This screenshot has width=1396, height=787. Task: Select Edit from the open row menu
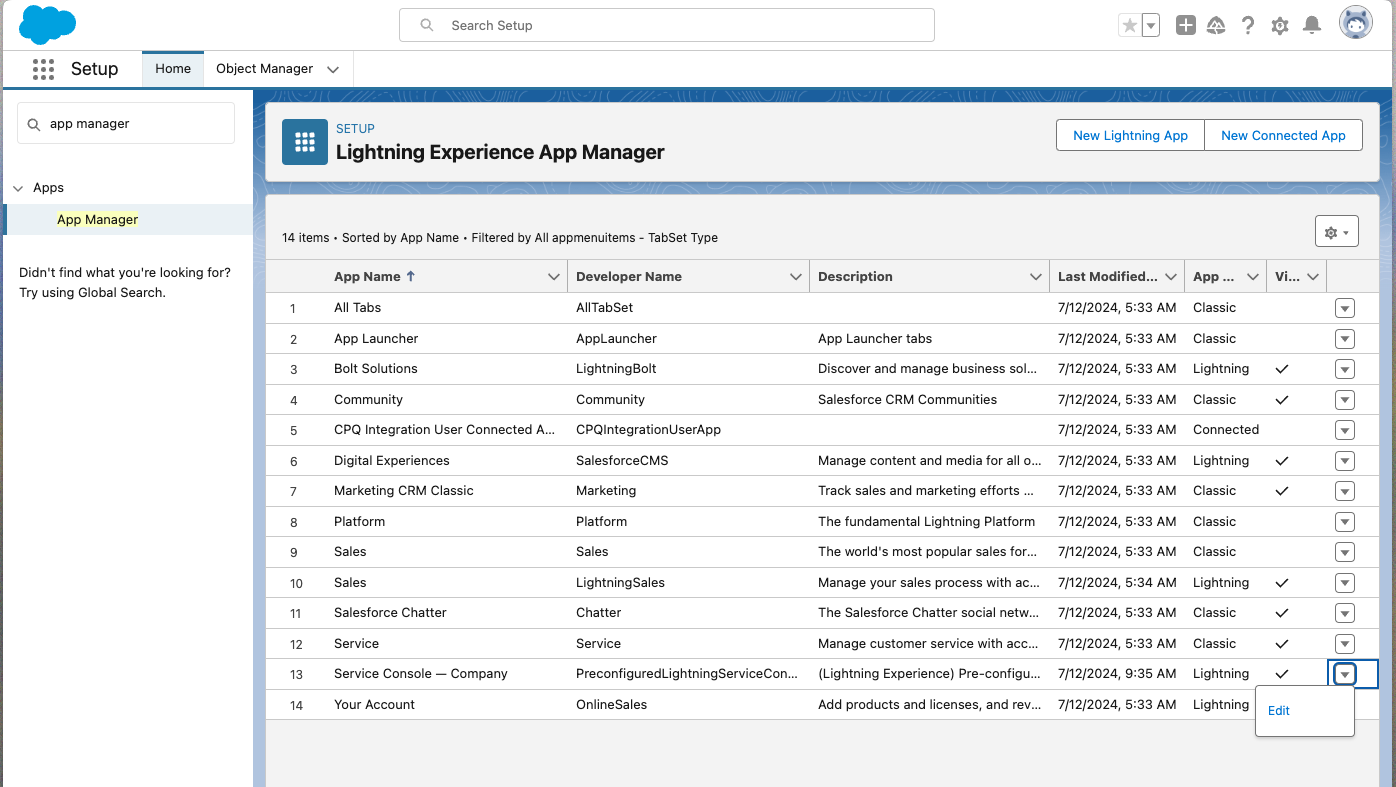pos(1279,710)
